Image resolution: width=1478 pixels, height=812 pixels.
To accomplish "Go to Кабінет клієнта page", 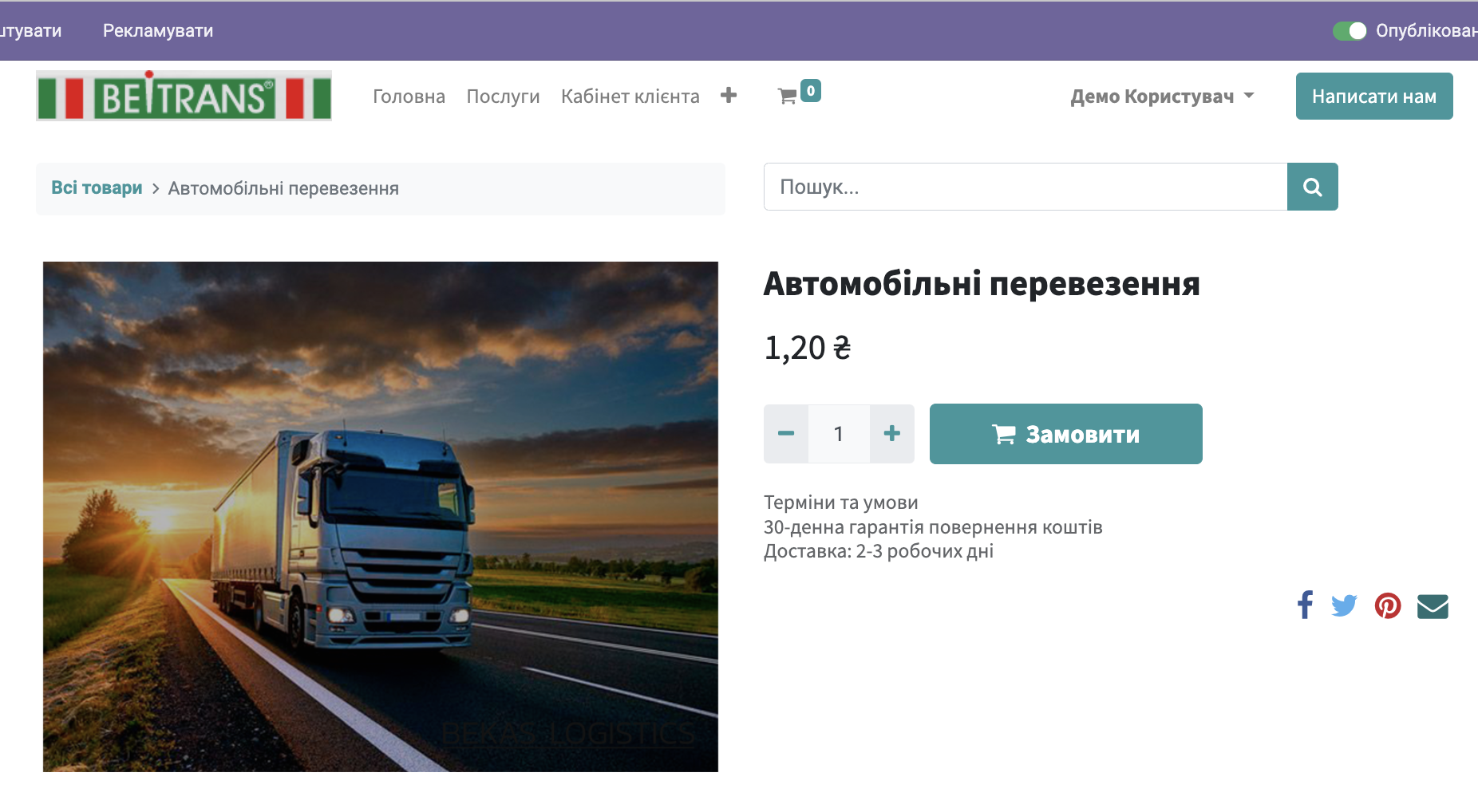I will pyautogui.click(x=630, y=97).
